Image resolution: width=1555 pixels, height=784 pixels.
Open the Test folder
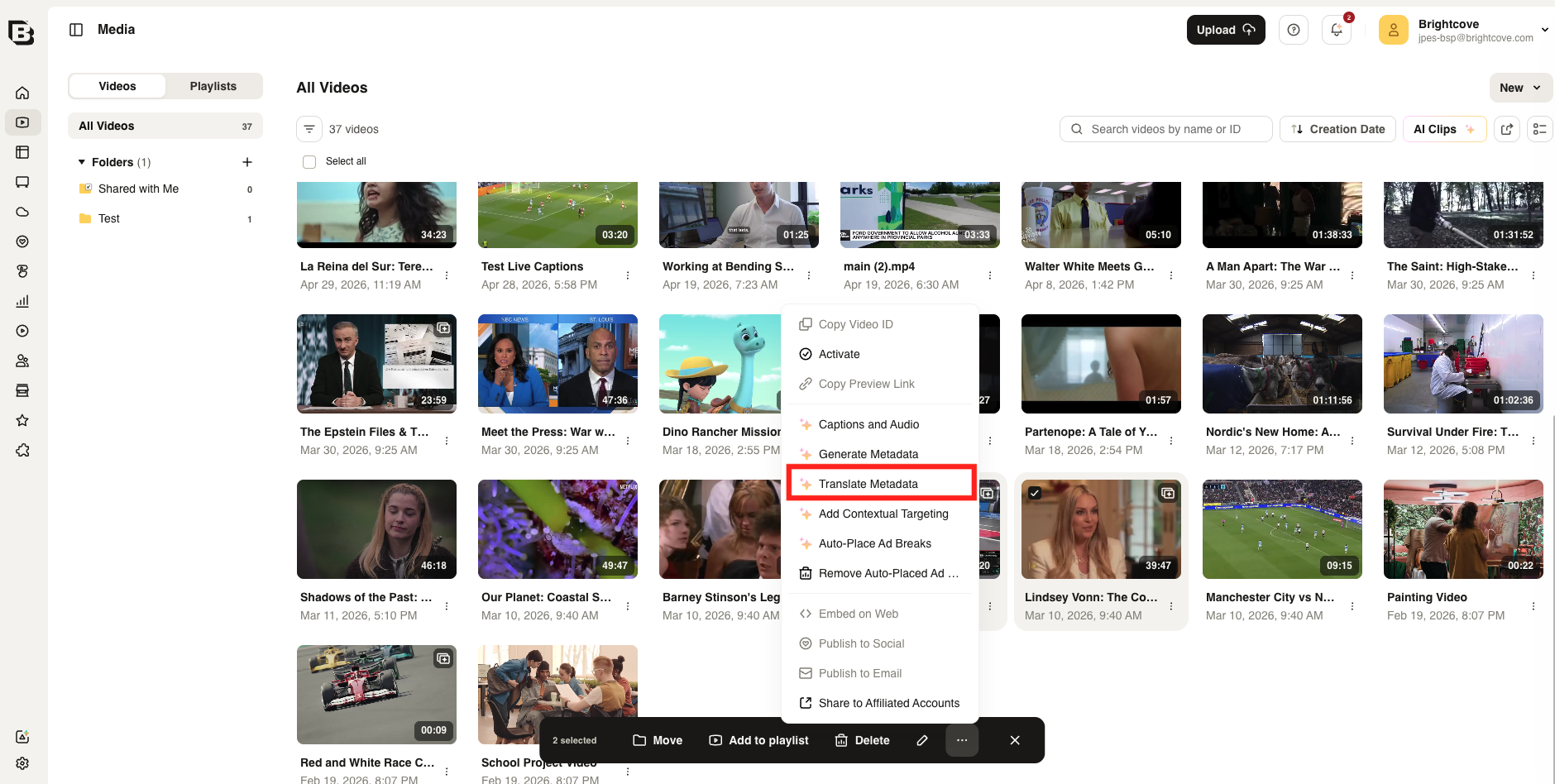pos(165,218)
